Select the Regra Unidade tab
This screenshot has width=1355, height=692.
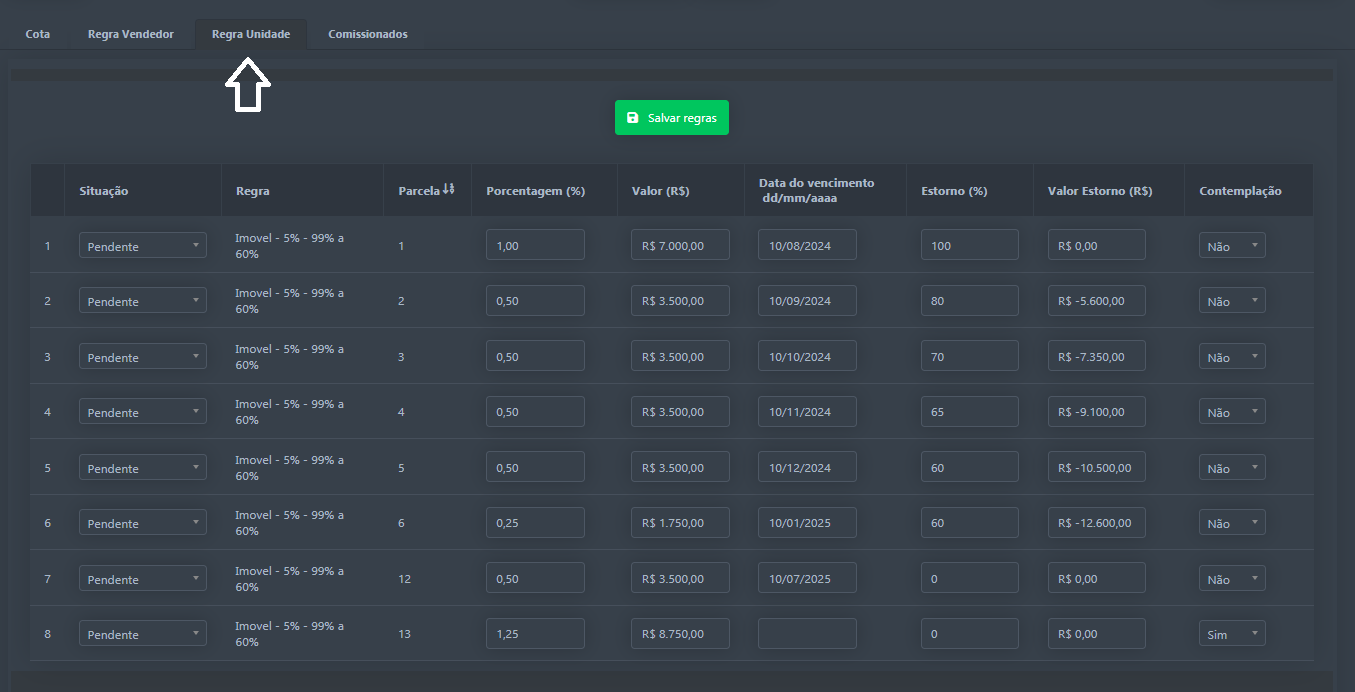pyautogui.click(x=251, y=34)
